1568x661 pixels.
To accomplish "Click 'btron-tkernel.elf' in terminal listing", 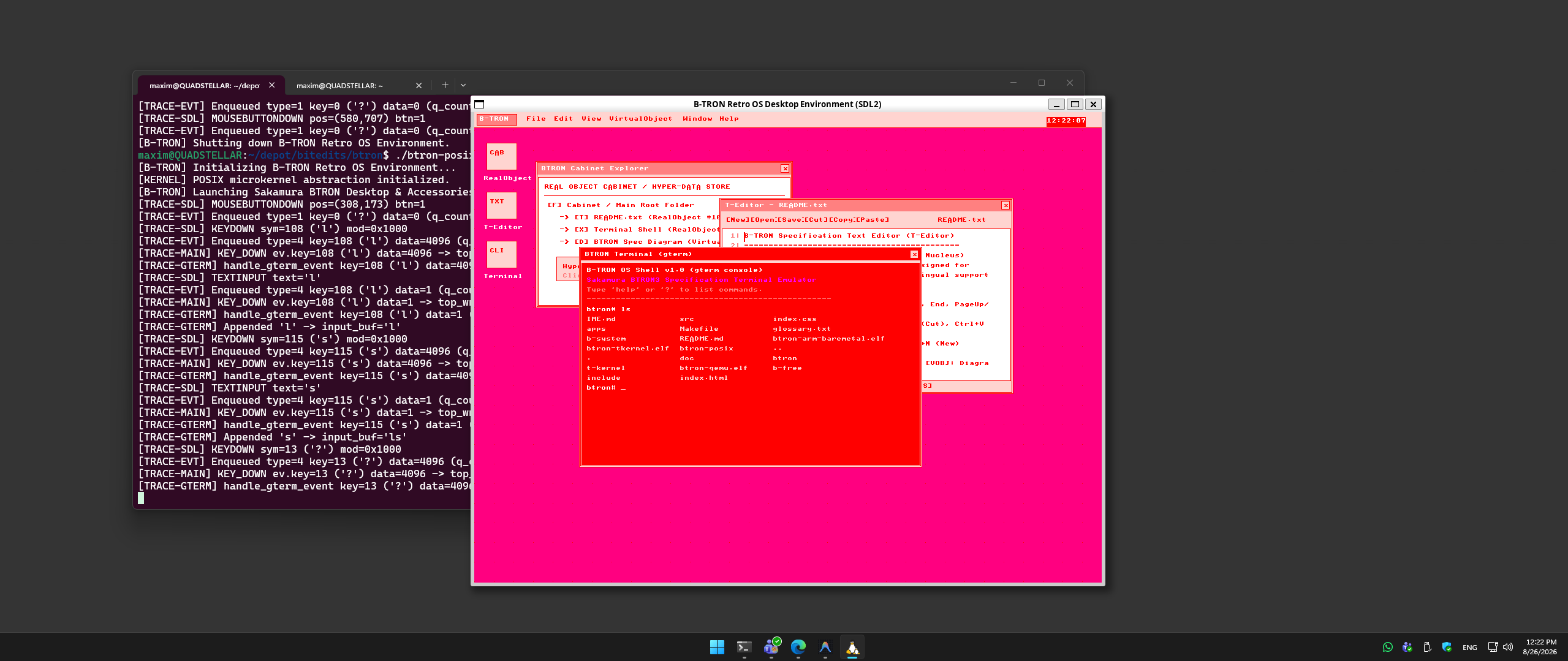I will (x=627, y=349).
